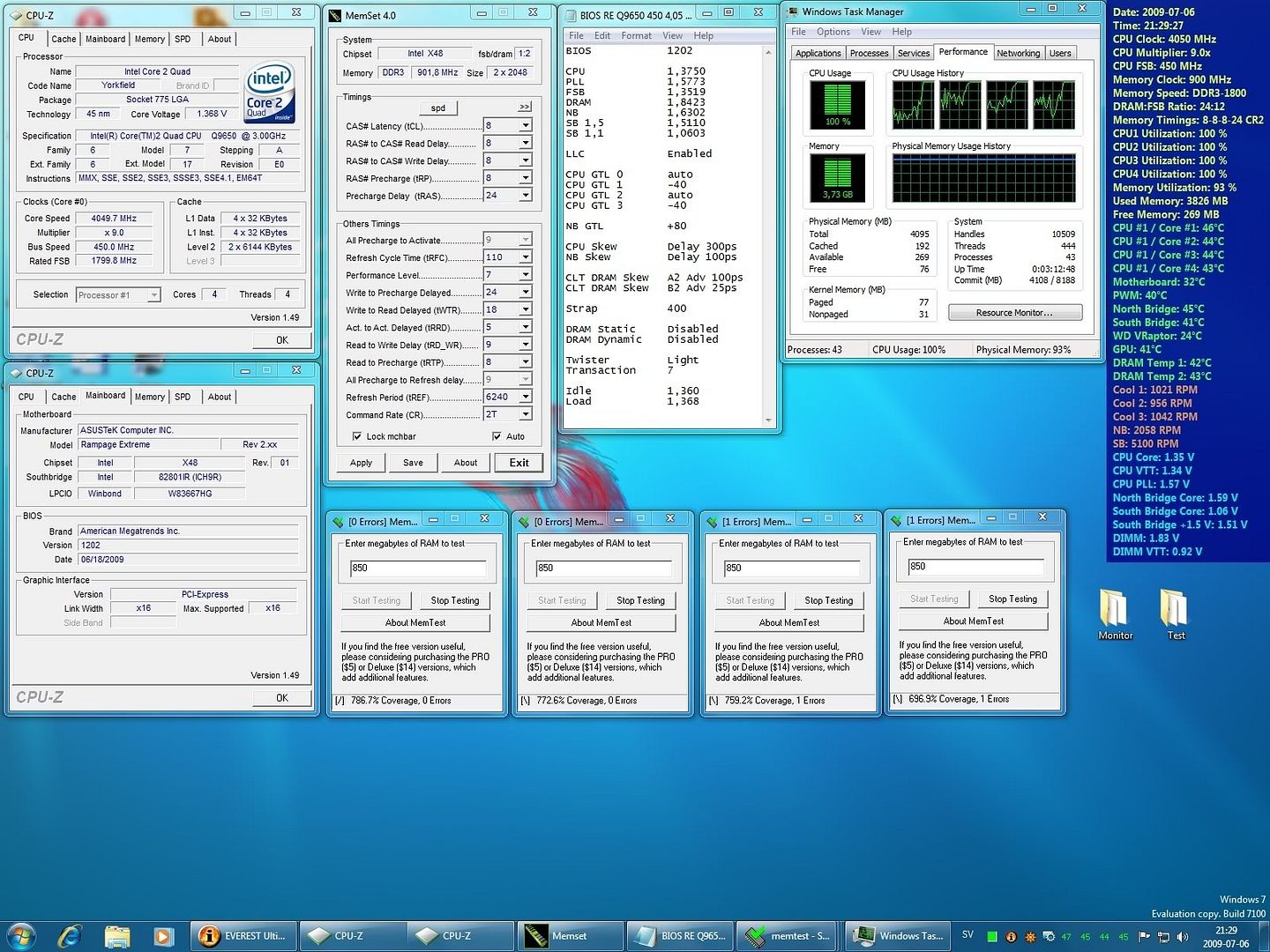This screenshot has height=952, width=1270.
Task: Open the Options menu in Task Manager
Action: point(833,32)
